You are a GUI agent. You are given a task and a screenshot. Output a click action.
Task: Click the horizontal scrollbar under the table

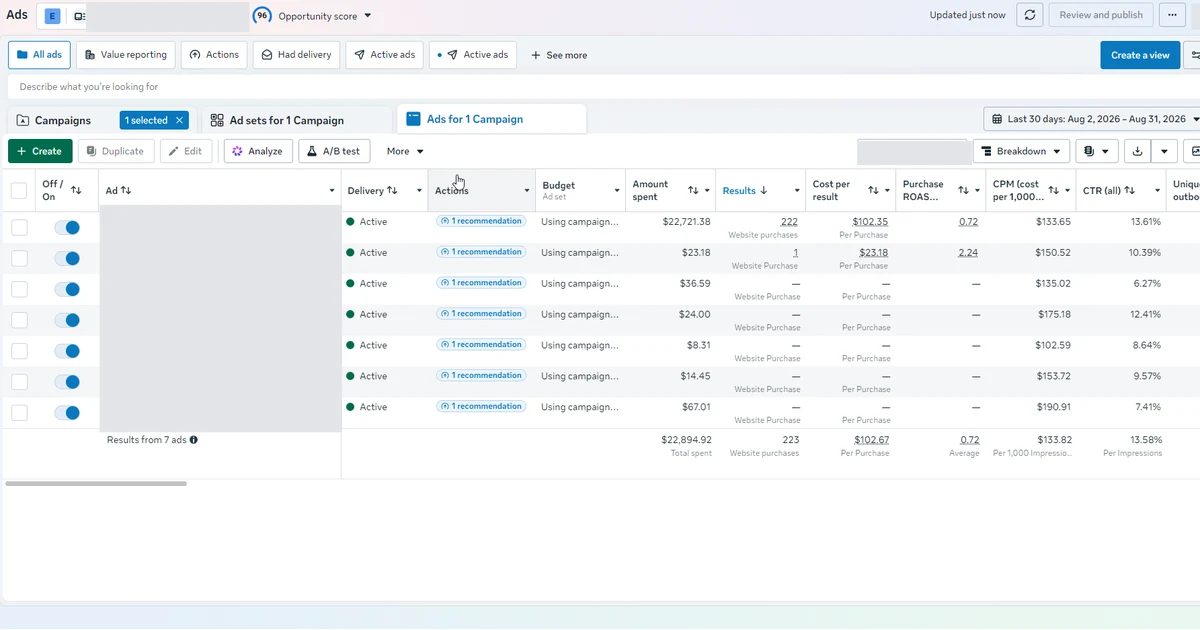(96, 483)
